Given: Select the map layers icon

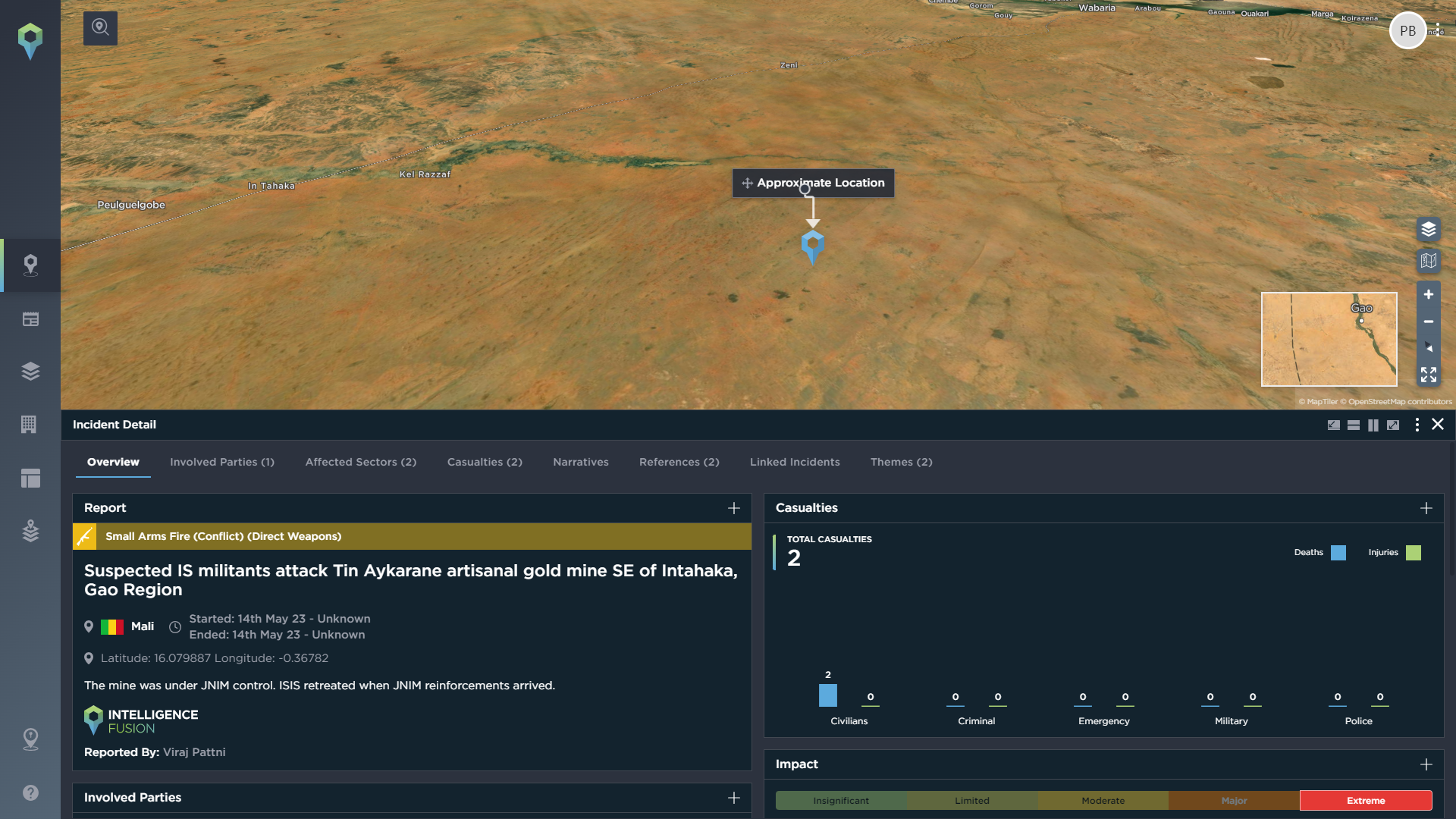Looking at the screenshot, I should tap(1429, 227).
